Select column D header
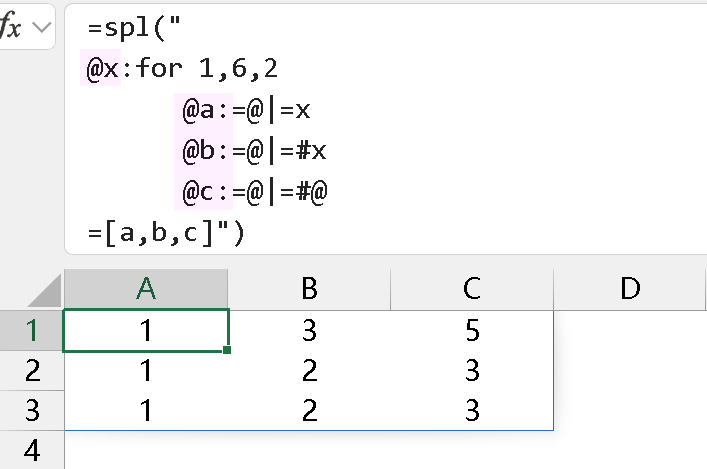Viewport: 707px width, 469px height. coord(630,289)
